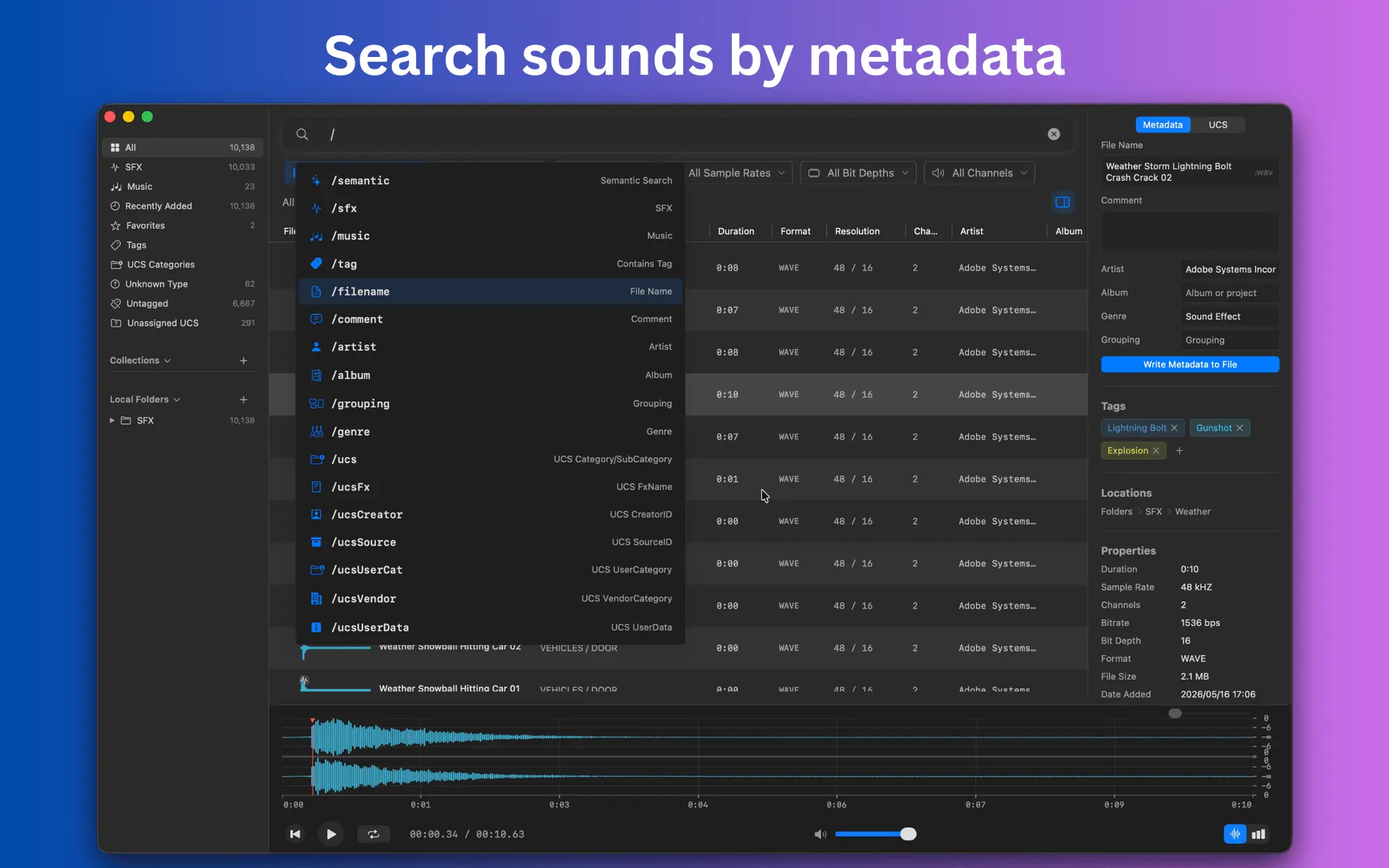Open the All library in sidebar
1389x868 pixels.
click(182, 147)
